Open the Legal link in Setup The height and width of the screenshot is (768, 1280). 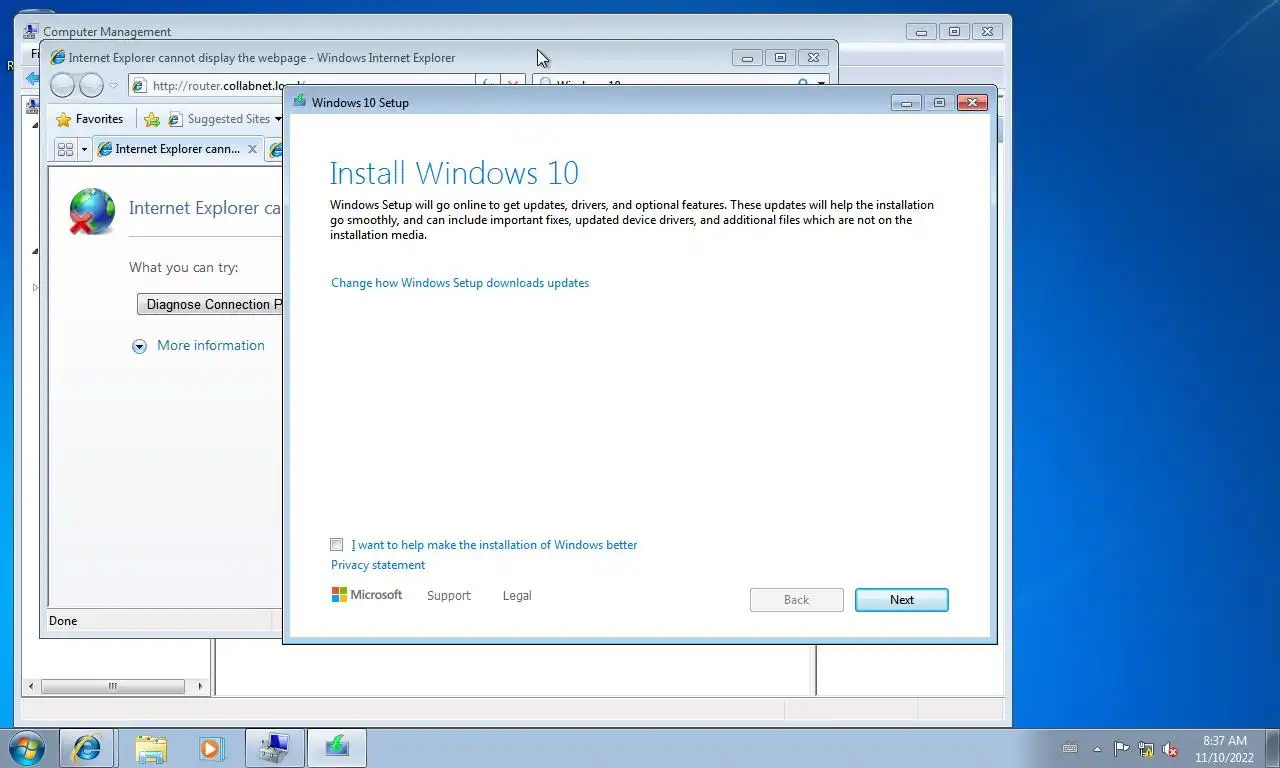pos(517,595)
